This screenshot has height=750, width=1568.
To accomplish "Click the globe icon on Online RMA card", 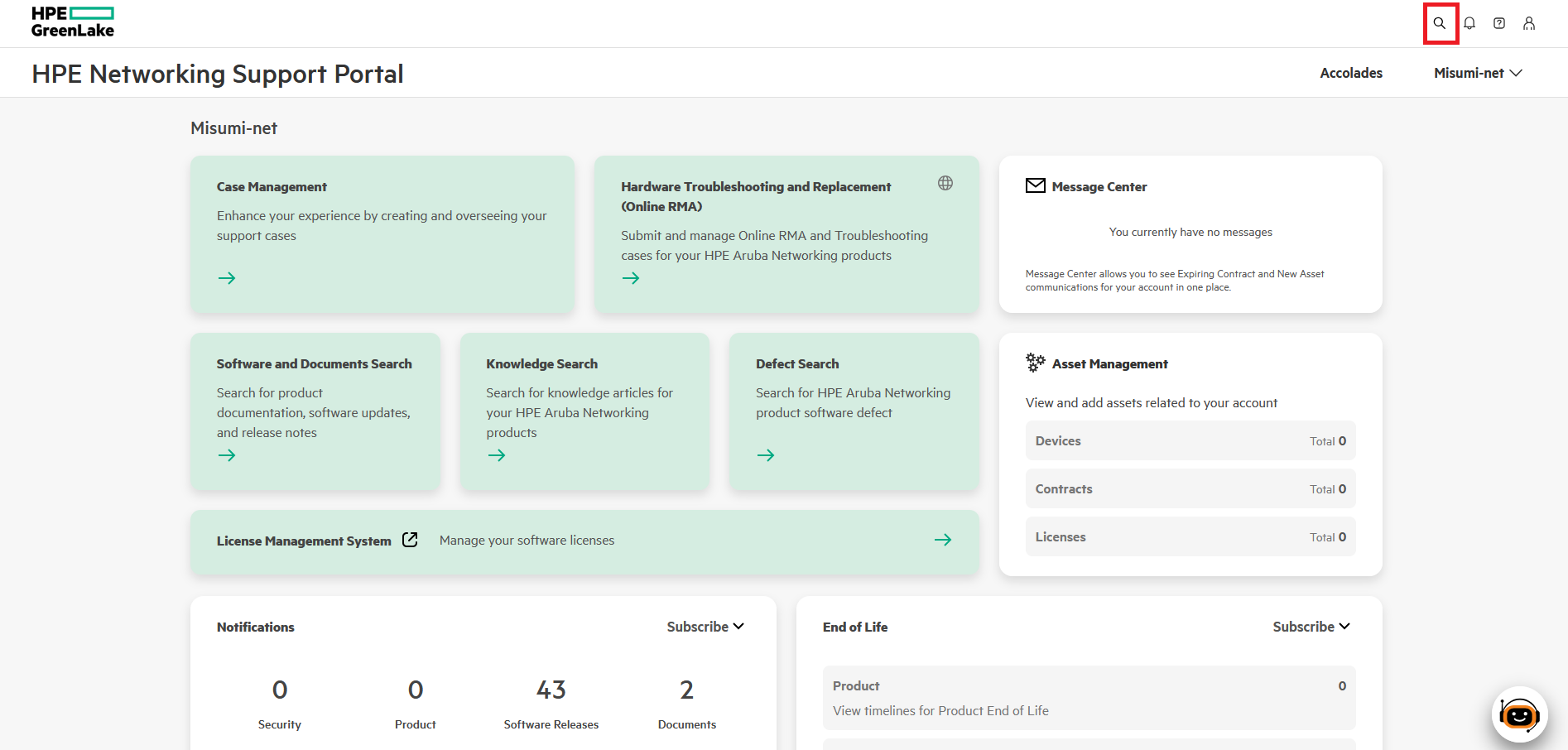I will [945, 183].
